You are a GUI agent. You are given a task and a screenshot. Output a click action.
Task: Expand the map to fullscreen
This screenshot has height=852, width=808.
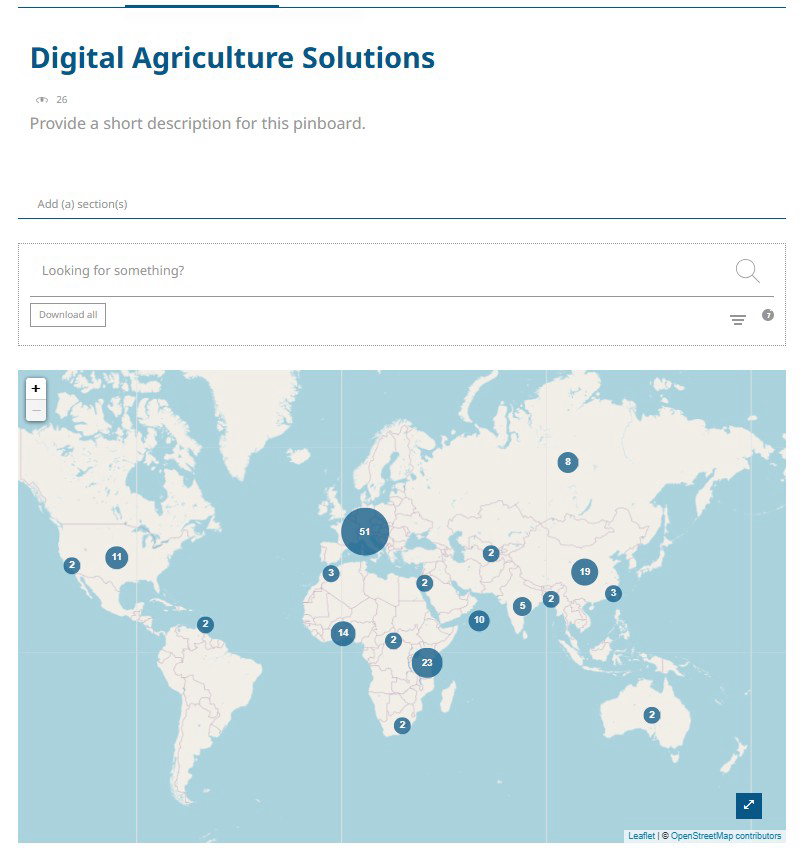pyautogui.click(x=749, y=805)
